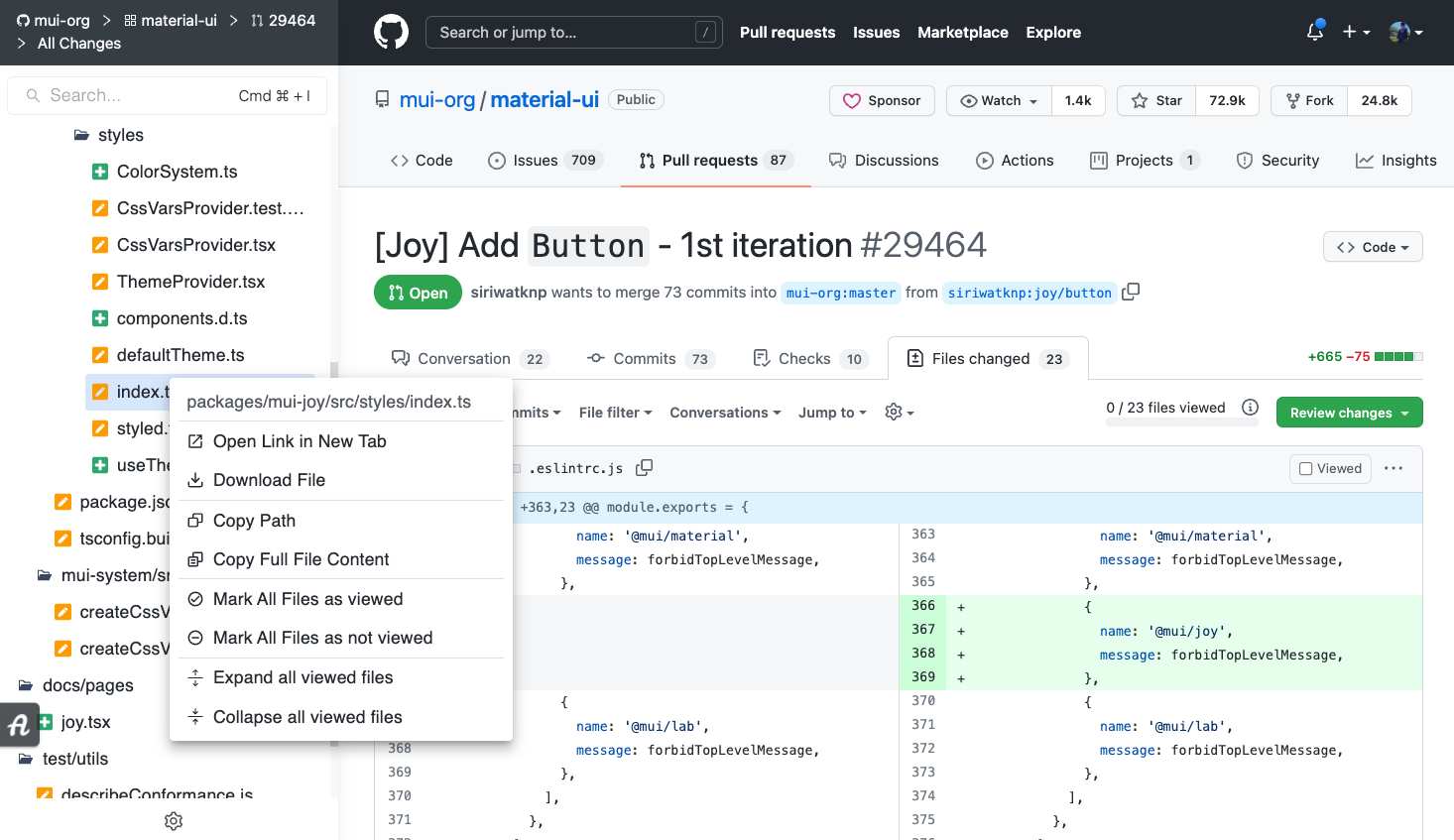Screen dimensions: 1454x840
Task: Open Jump to dropdown
Action: point(832,413)
